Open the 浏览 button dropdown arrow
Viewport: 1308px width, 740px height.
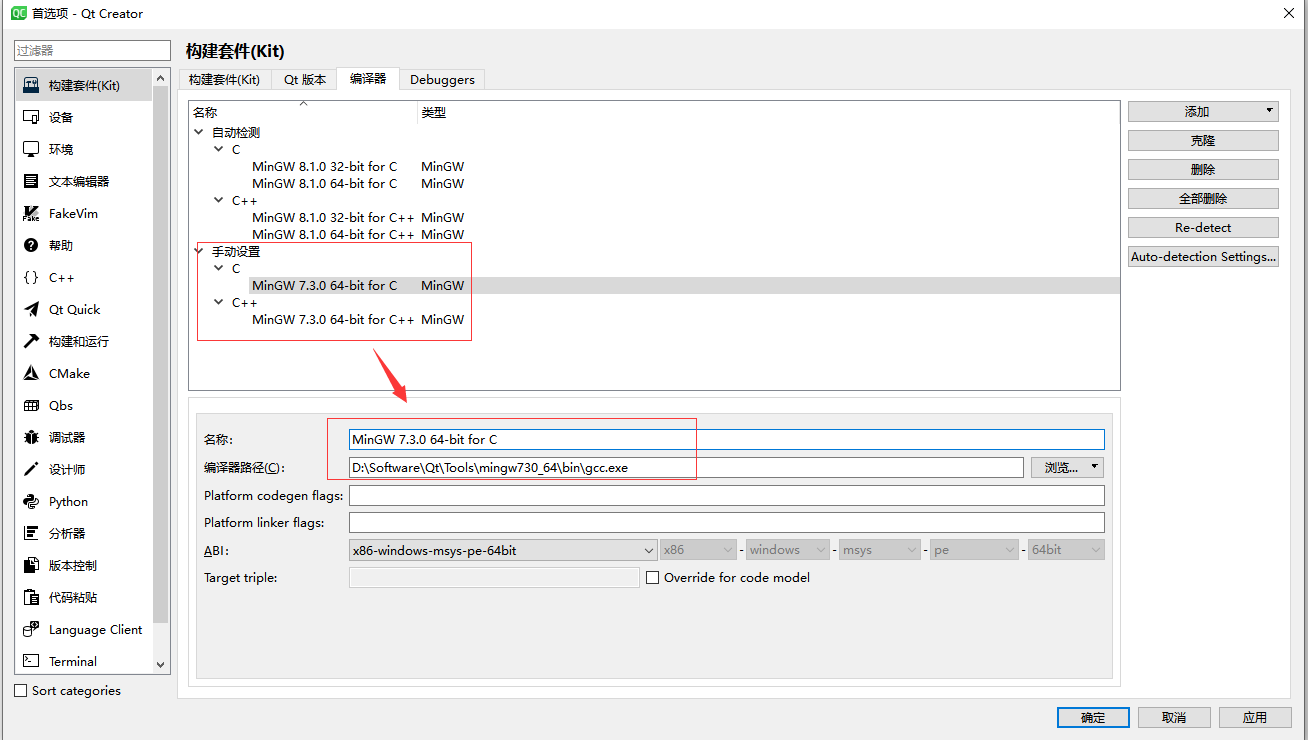point(1096,467)
